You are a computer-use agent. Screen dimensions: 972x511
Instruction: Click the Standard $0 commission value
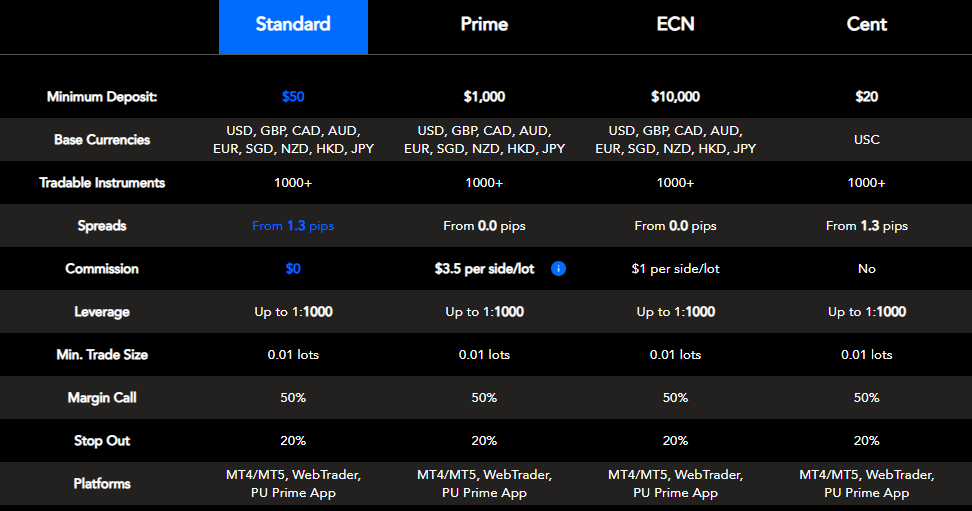[293, 269]
